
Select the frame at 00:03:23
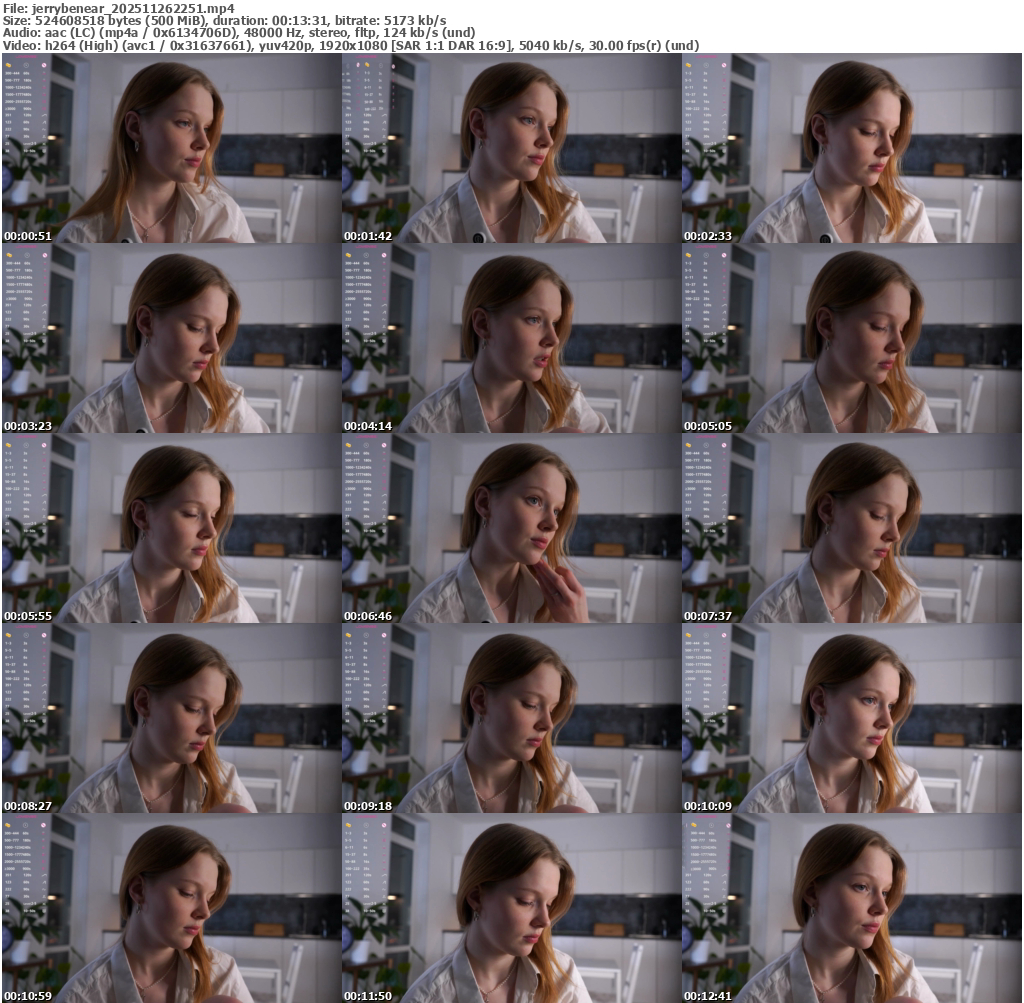click(171, 338)
